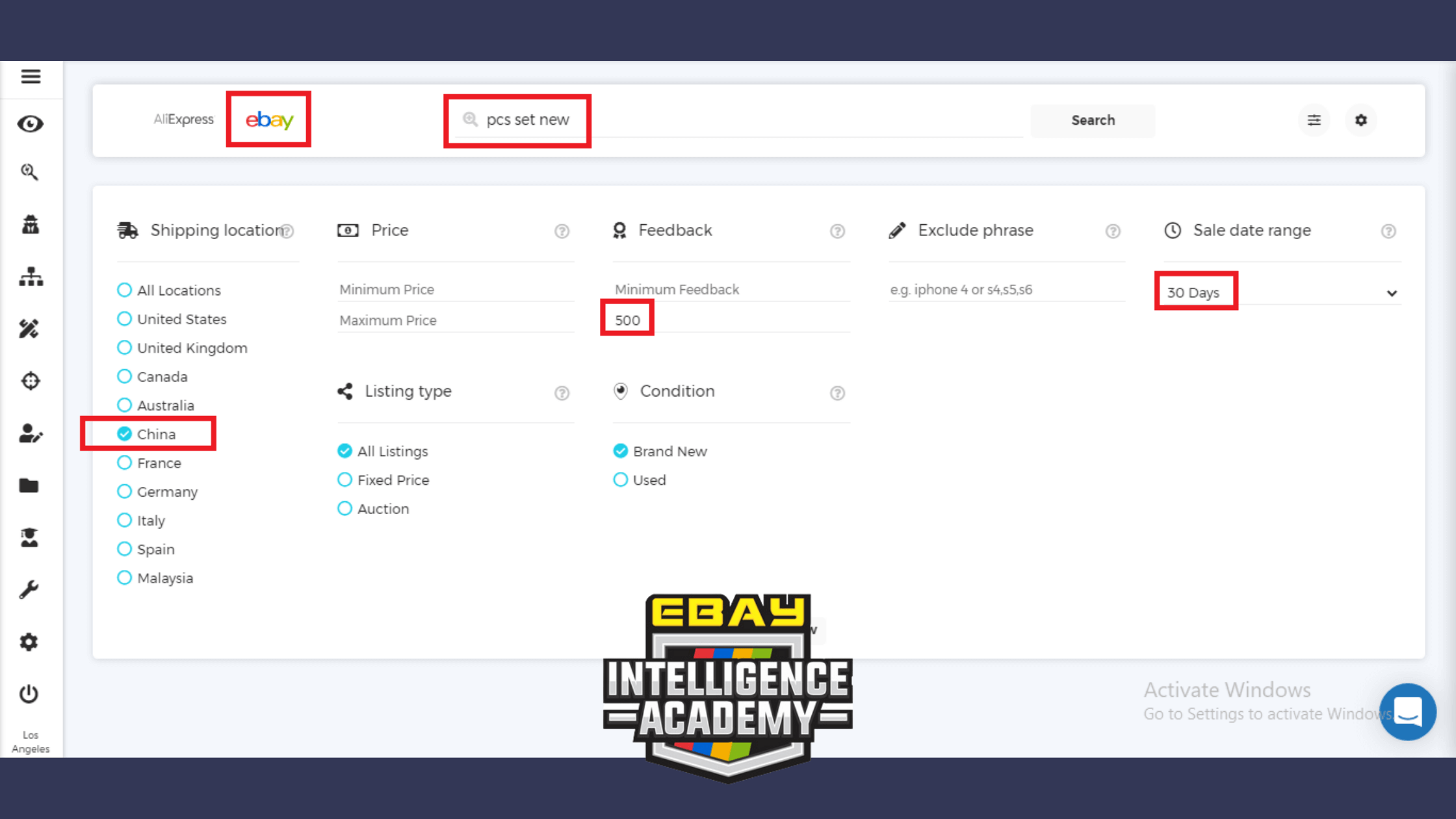Expand the Sale date range dropdown arrow
Image resolution: width=1456 pixels, height=819 pixels.
pos(1392,293)
